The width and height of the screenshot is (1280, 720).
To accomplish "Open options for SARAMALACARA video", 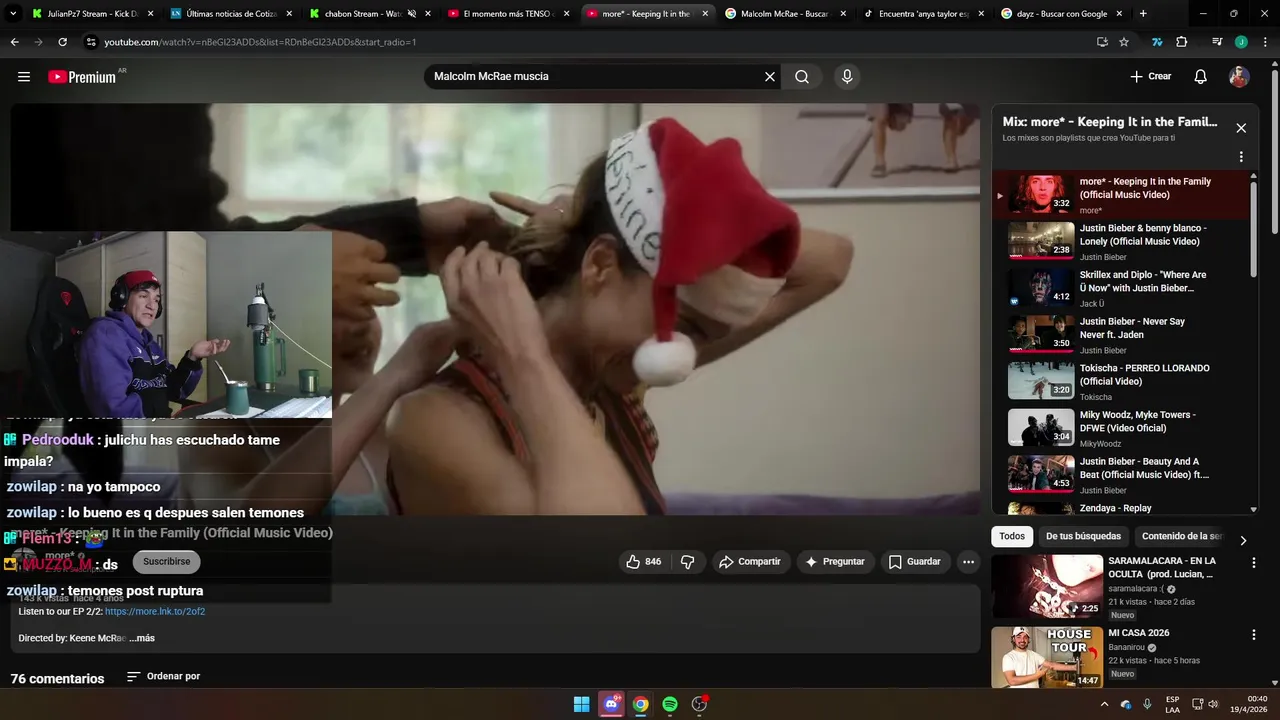I will click(x=1253, y=563).
